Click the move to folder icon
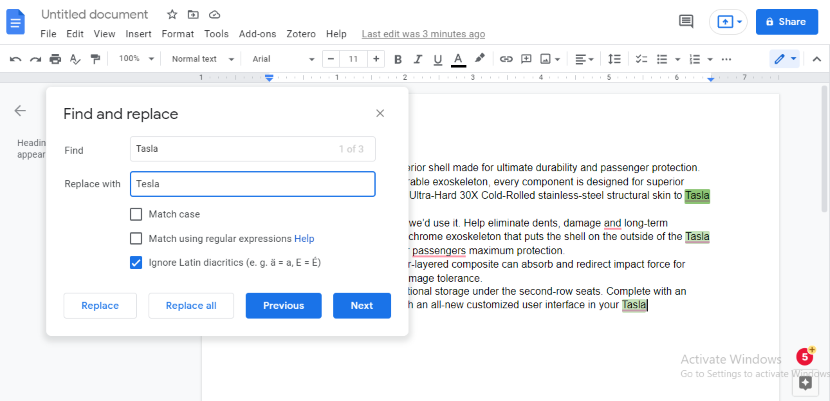This screenshot has height=401, width=830. click(193, 14)
